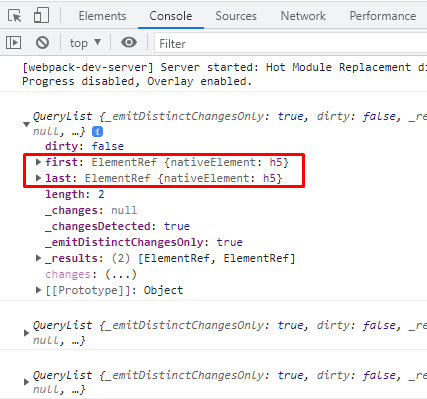
Task: Collapse the first expanded QueryList object
Action: (26, 124)
